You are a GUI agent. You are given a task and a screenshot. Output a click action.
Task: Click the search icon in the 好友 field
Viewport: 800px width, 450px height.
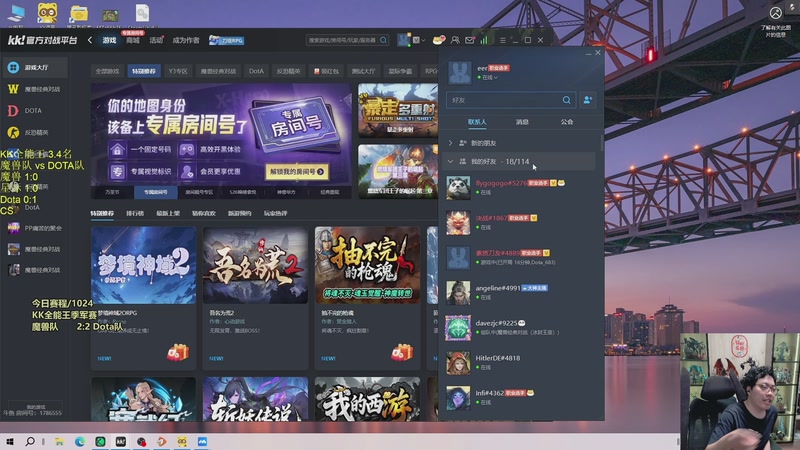tap(566, 100)
